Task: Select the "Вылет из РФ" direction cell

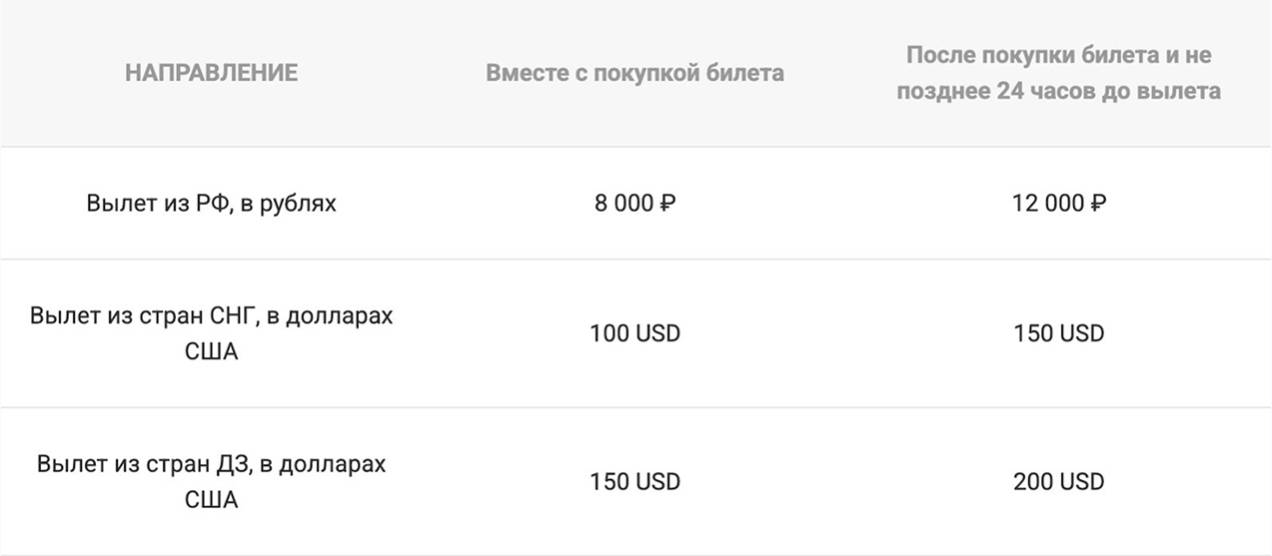Action: click(211, 204)
